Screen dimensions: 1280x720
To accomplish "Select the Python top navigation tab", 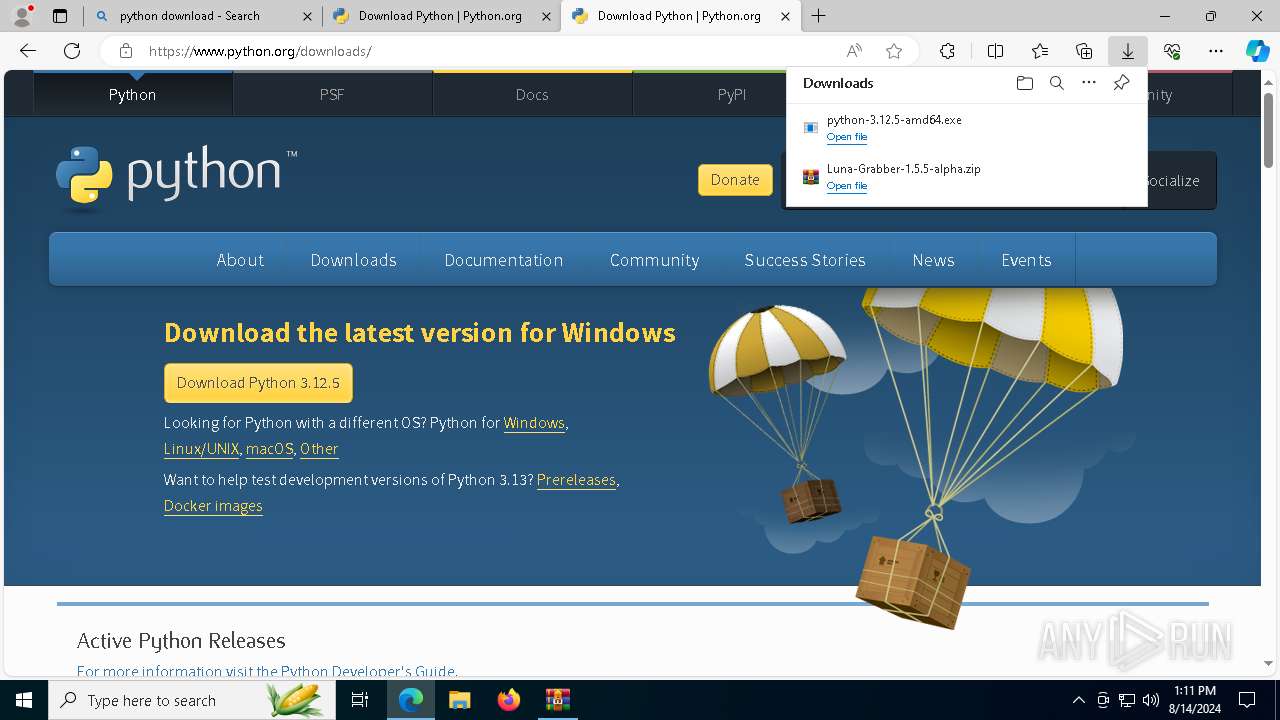I will click(133, 94).
